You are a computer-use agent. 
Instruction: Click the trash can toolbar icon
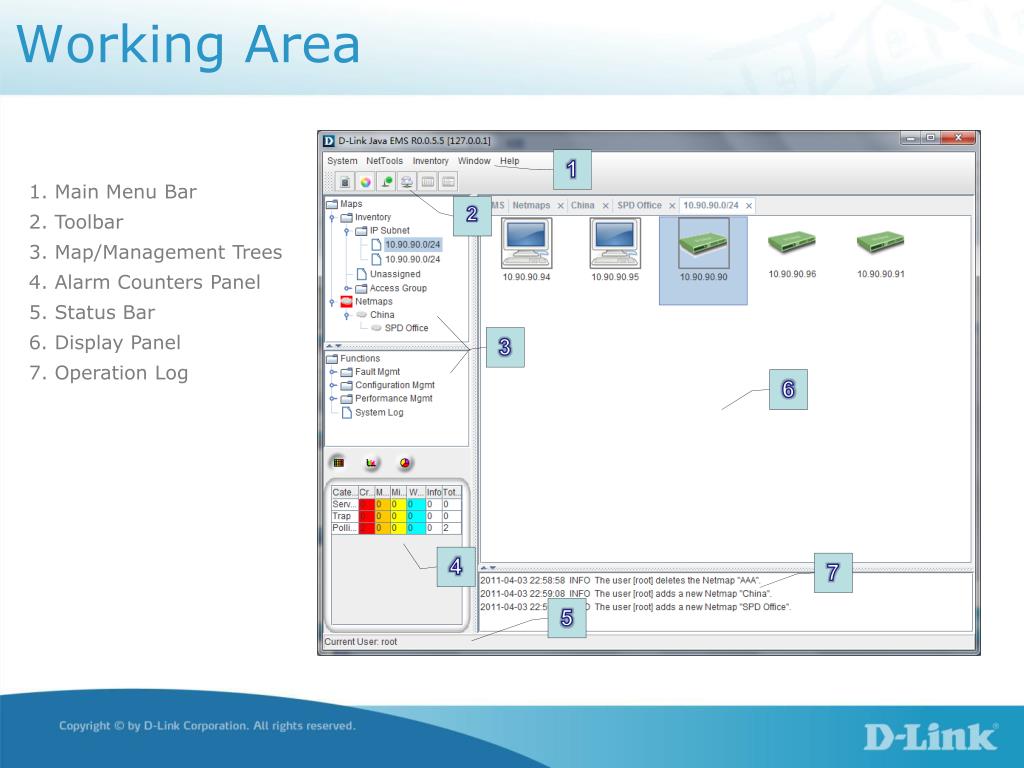click(345, 182)
